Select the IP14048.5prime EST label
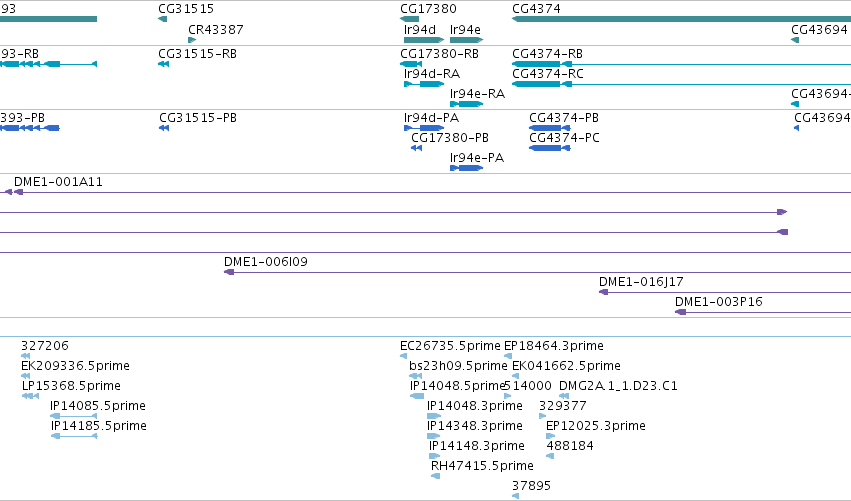 coord(457,386)
